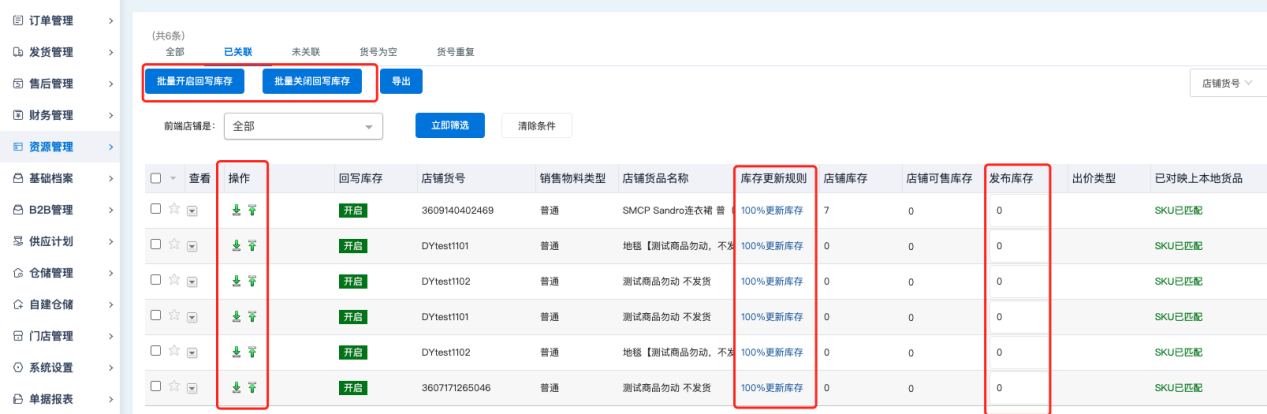This screenshot has height=414, width=1267.
Task: Switch to the 货号为空 tab
Action: coord(378,51)
